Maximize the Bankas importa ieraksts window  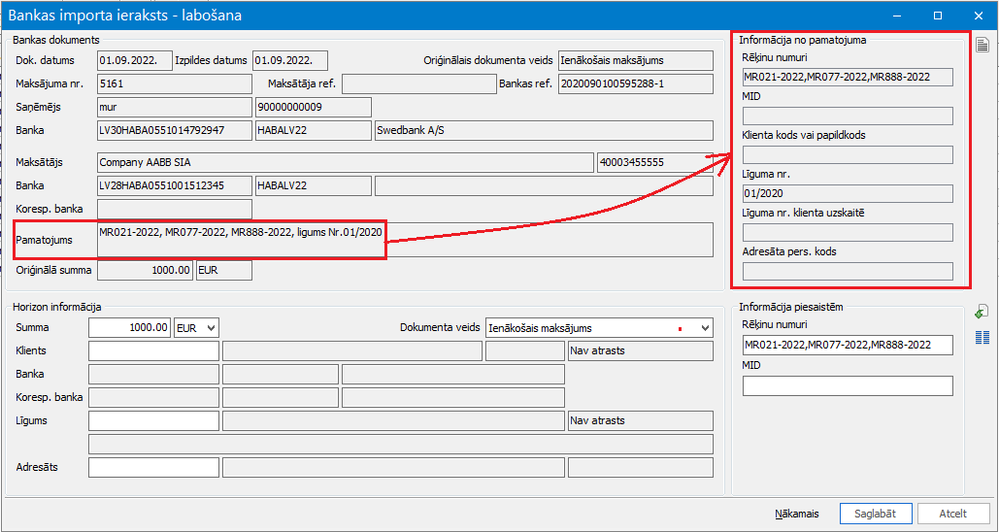click(x=937, y=15)
